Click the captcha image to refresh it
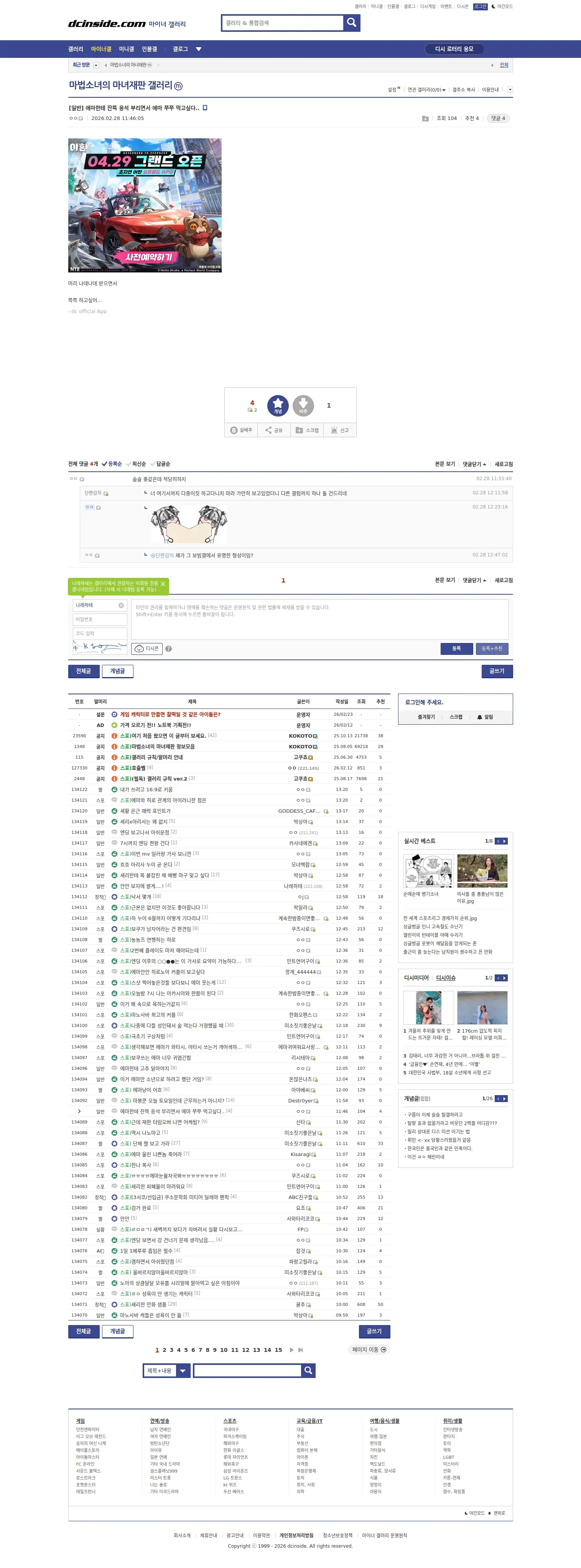Viewport: 581px width, 1568px height. [100, 647]
